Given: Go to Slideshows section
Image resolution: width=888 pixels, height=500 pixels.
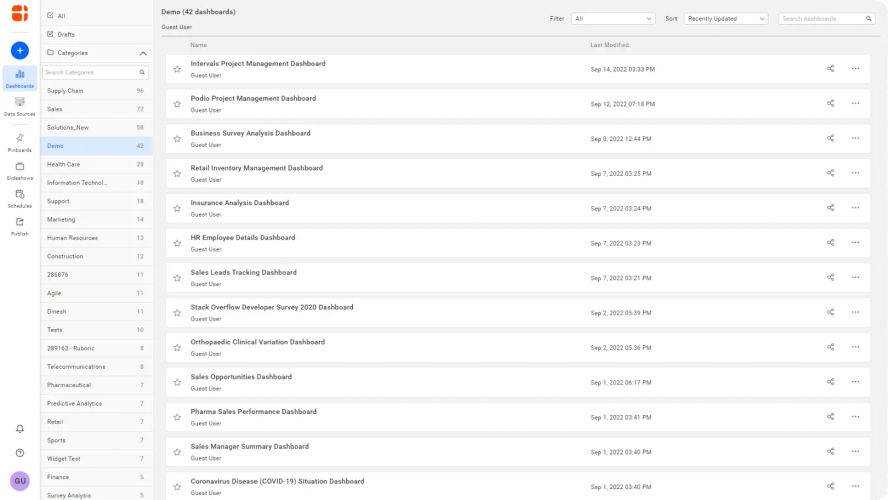Looking at the screenshot, I should [x=20, y=169].
